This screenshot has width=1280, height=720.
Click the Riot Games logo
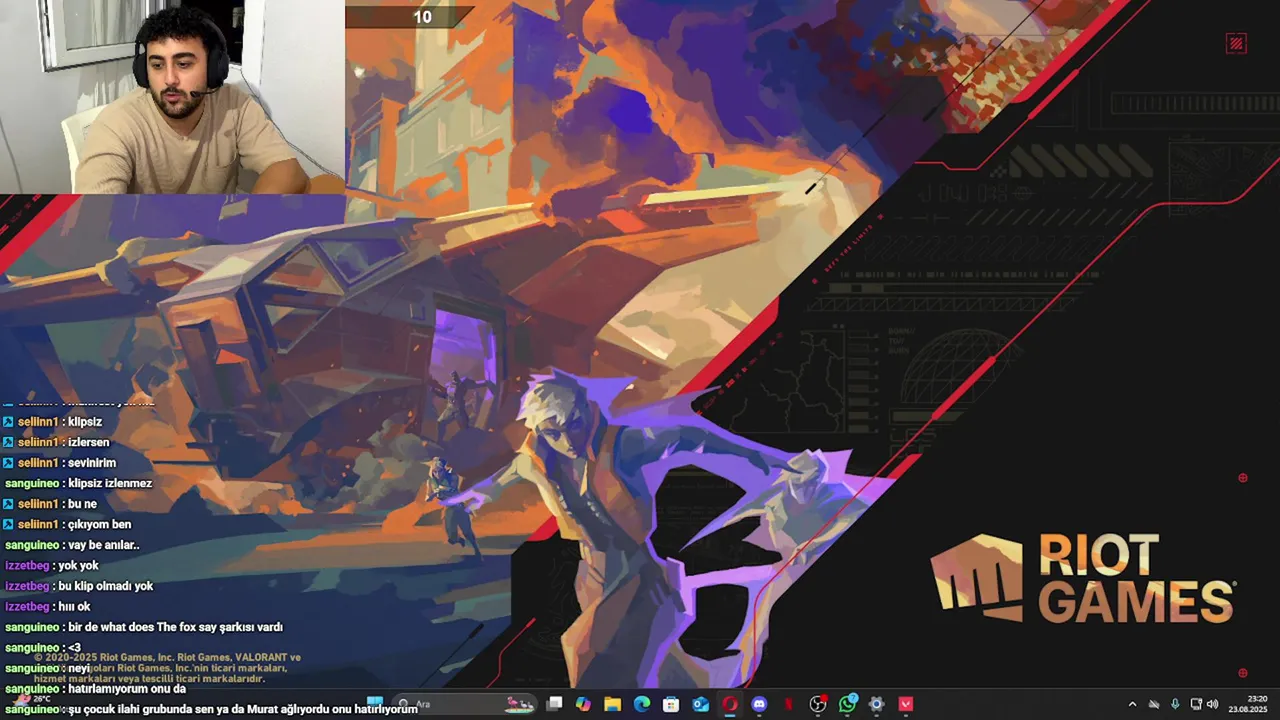[1084, 578]
